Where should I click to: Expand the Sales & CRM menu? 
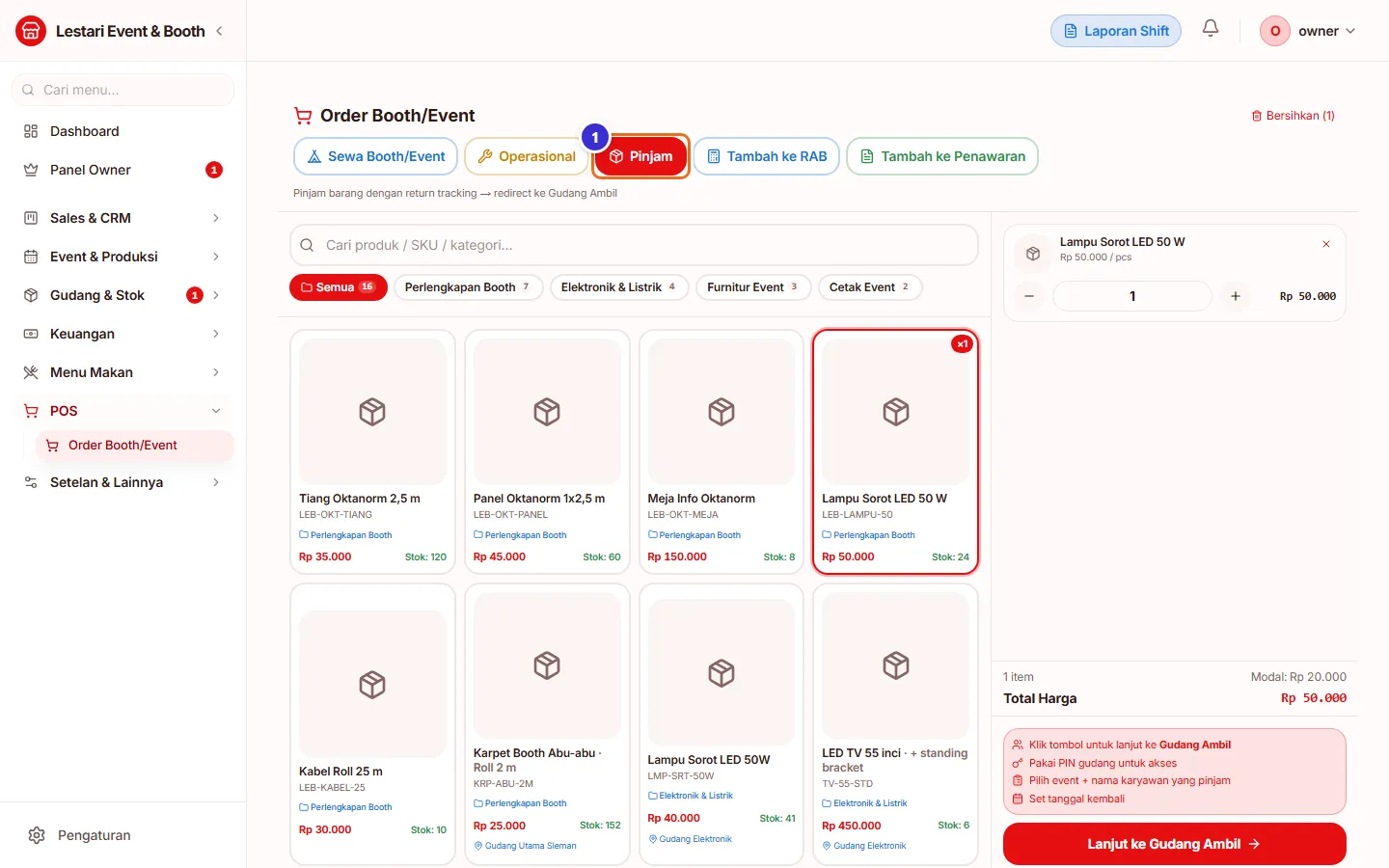123,218
